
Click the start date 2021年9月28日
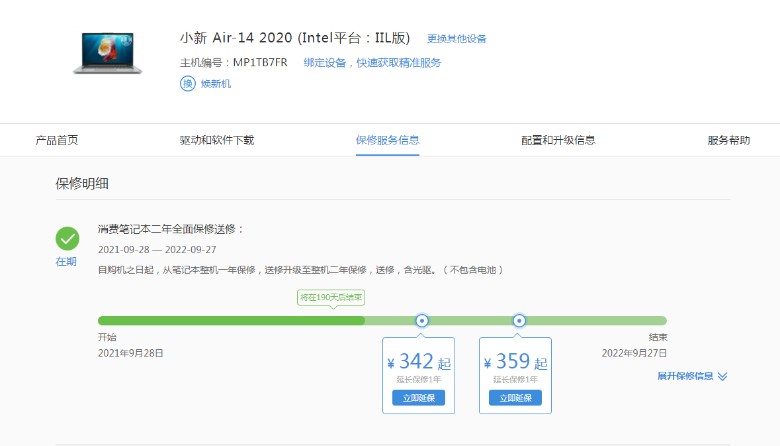tap(130, 353)
